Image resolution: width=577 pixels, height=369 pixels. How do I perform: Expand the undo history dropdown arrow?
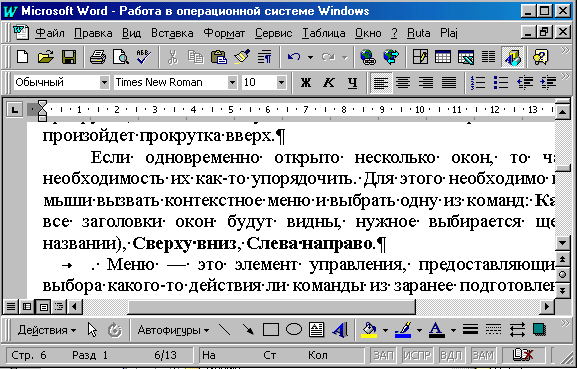[310, 57]
